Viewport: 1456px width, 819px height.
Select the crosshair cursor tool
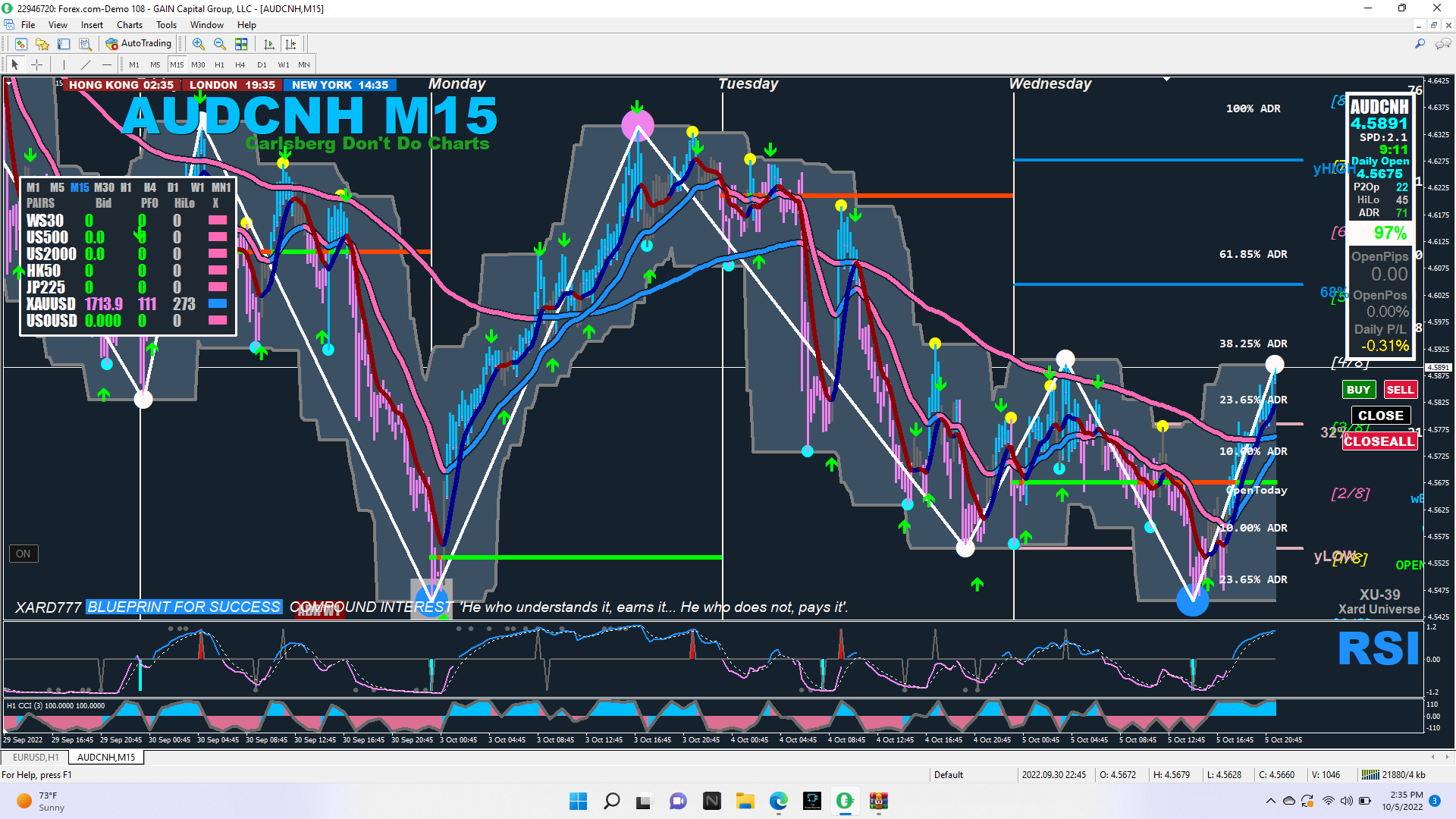click(36, 64)
